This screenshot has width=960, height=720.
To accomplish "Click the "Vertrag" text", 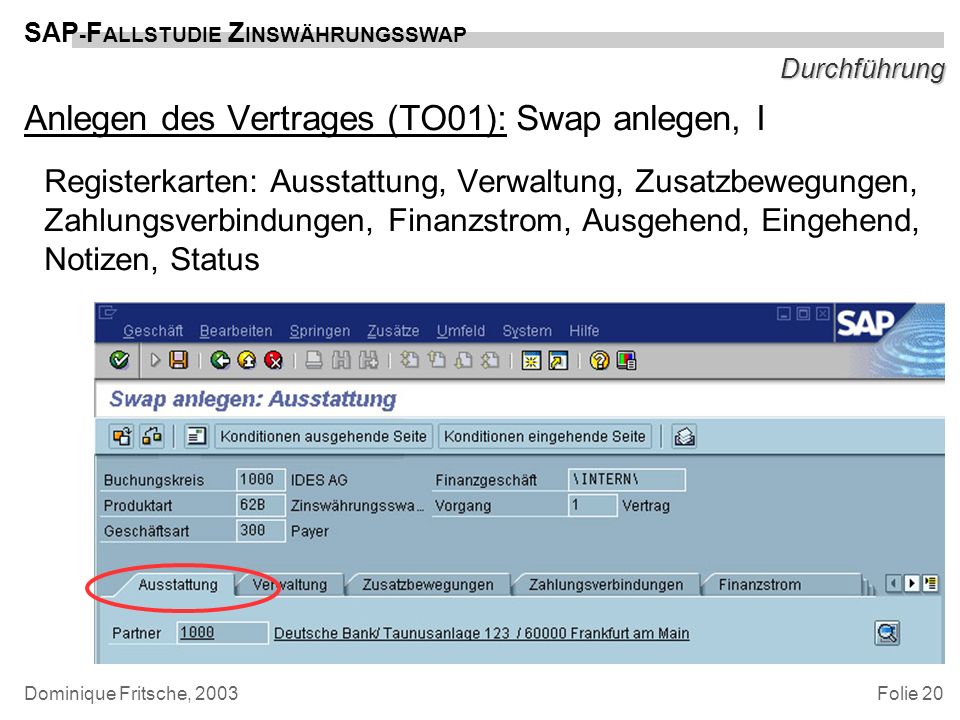I will [646, 506].
